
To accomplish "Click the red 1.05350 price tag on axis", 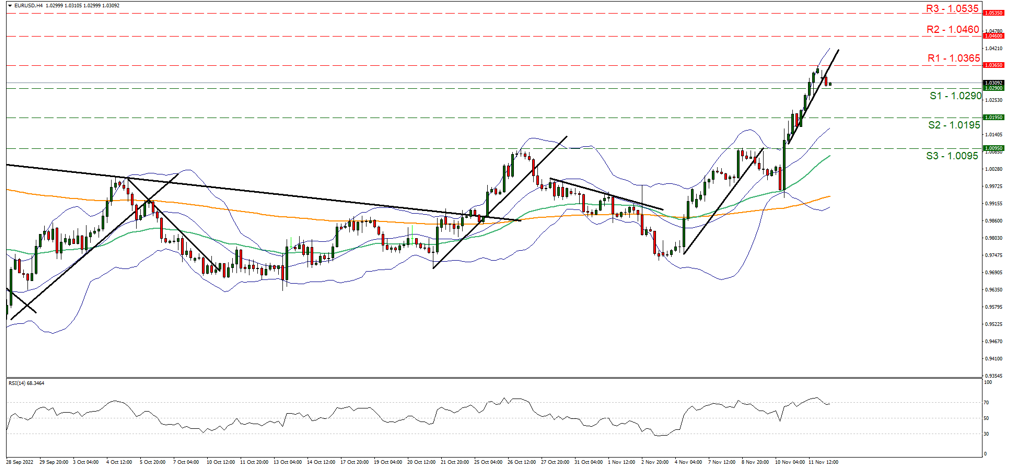I will coord(994,13).
